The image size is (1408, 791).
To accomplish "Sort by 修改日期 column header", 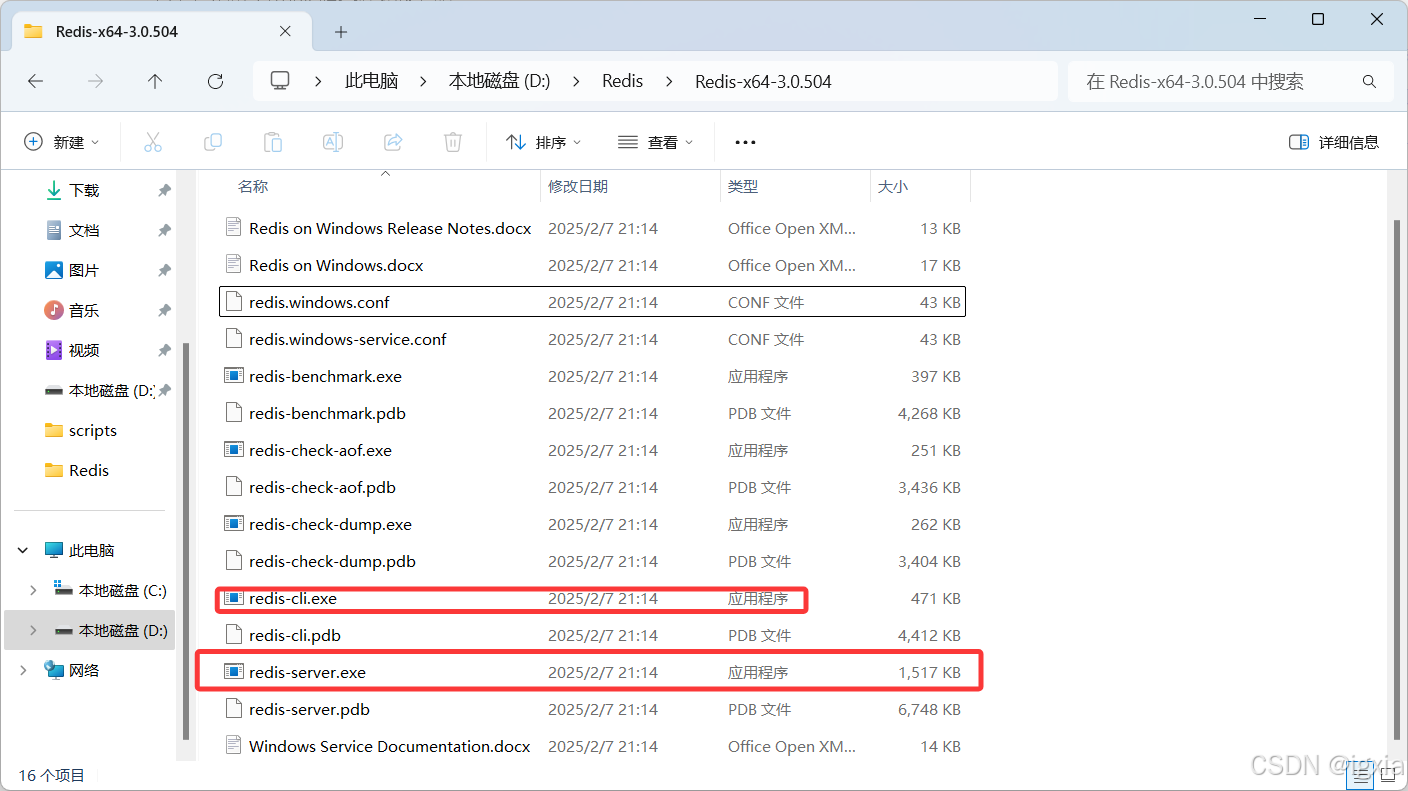I will tap(578, 186).
